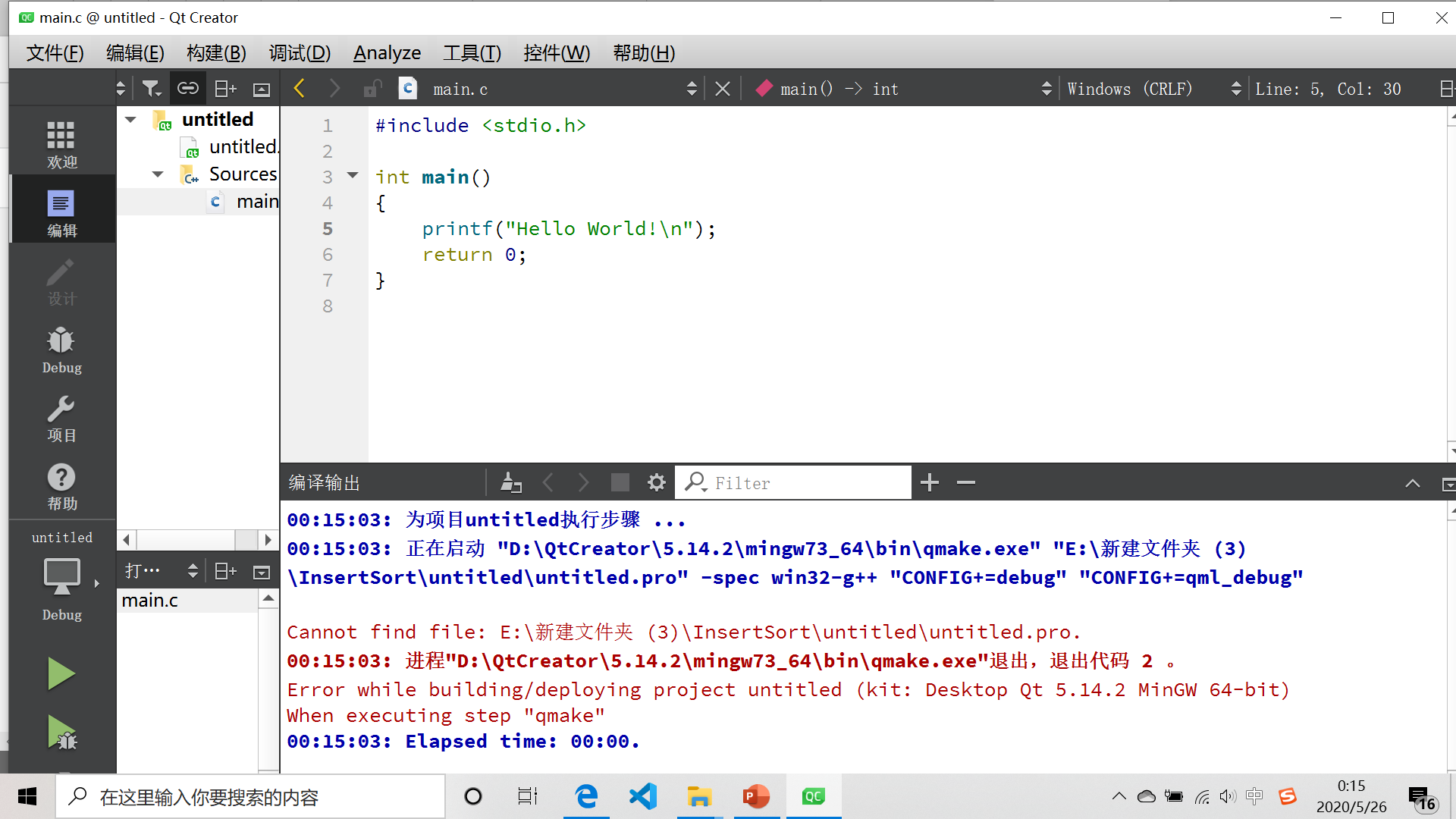1456x819 pixels.
Task: Click the Line and Col indicator
Action: [x=1327, y=89]
